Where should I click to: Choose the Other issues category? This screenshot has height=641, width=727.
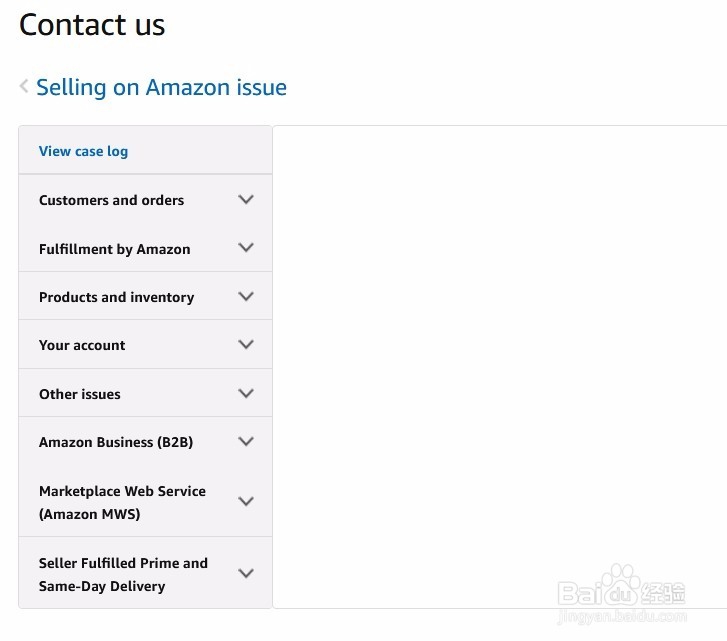click(79, 394)
